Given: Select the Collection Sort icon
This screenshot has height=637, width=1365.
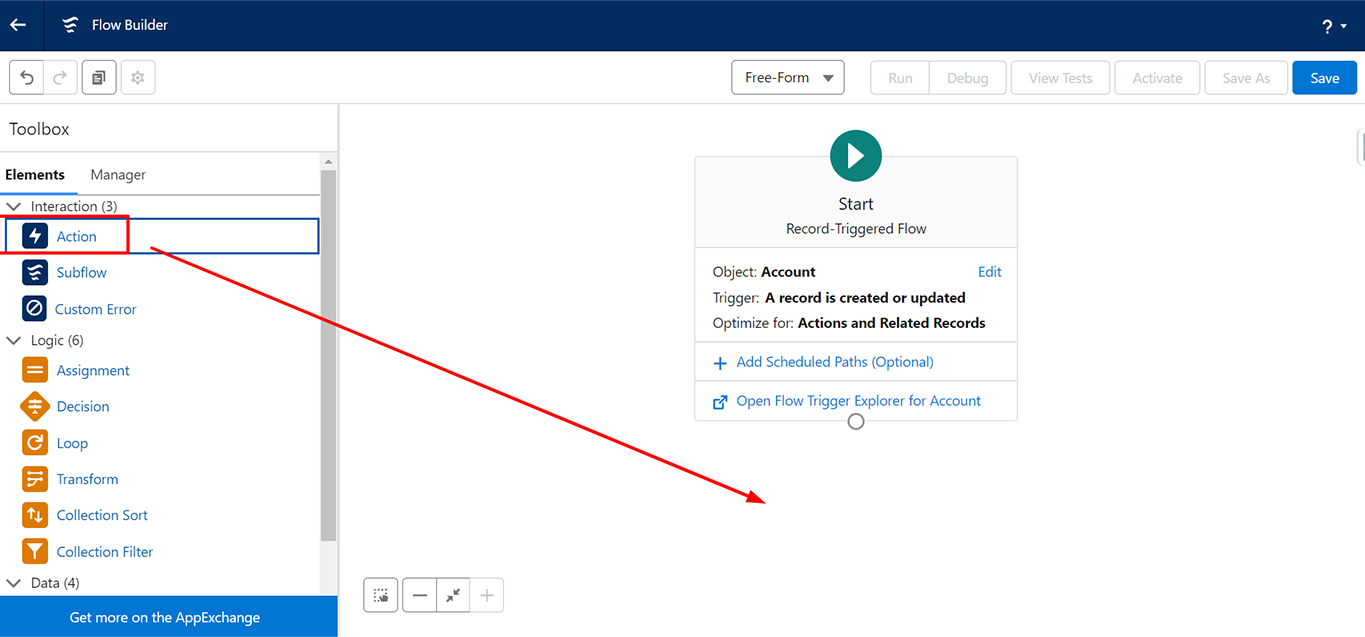Looking at the screenshot, I should [x=35, y=515].
